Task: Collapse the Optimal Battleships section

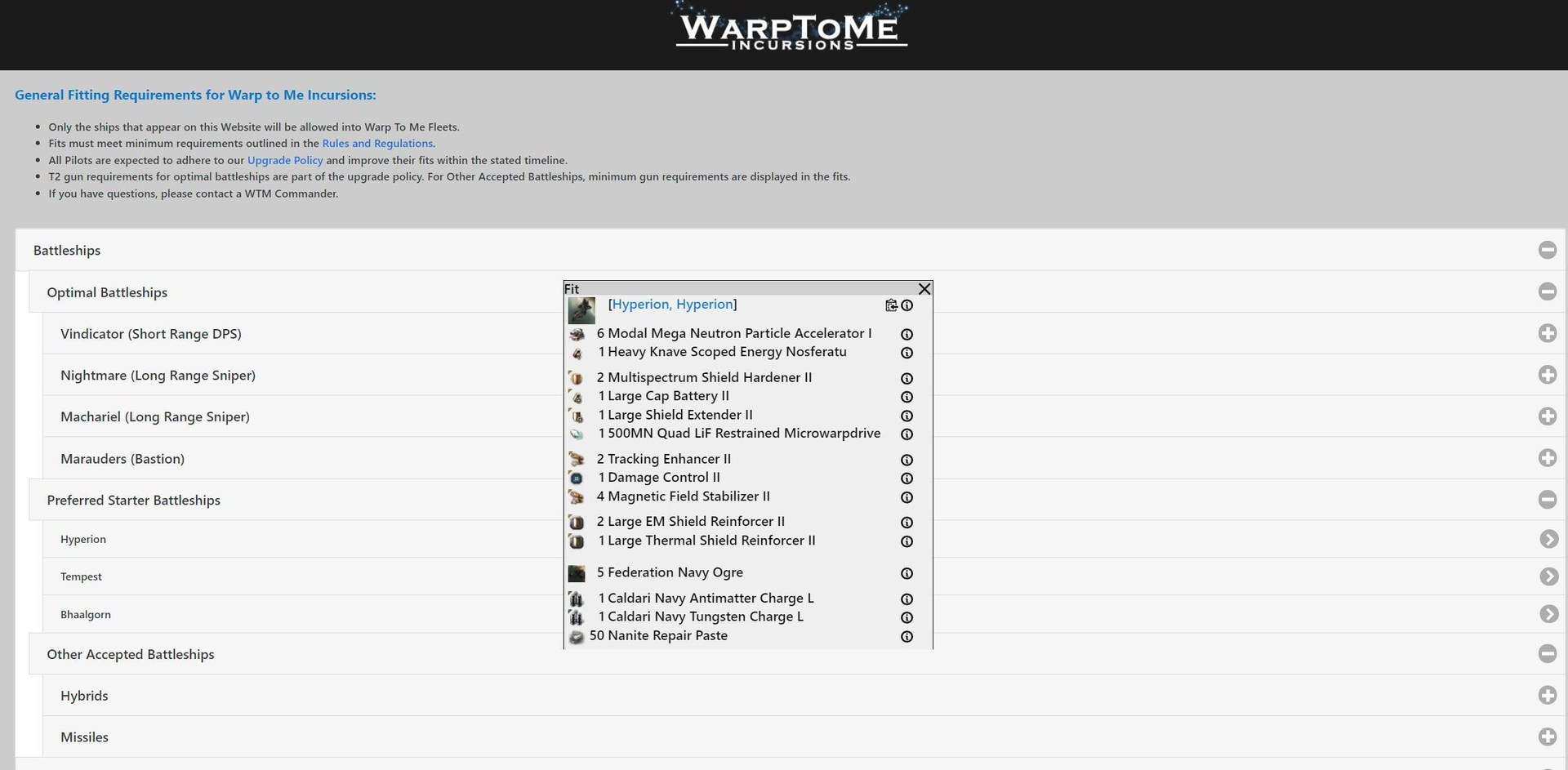Action: [x=1547, y=292]
